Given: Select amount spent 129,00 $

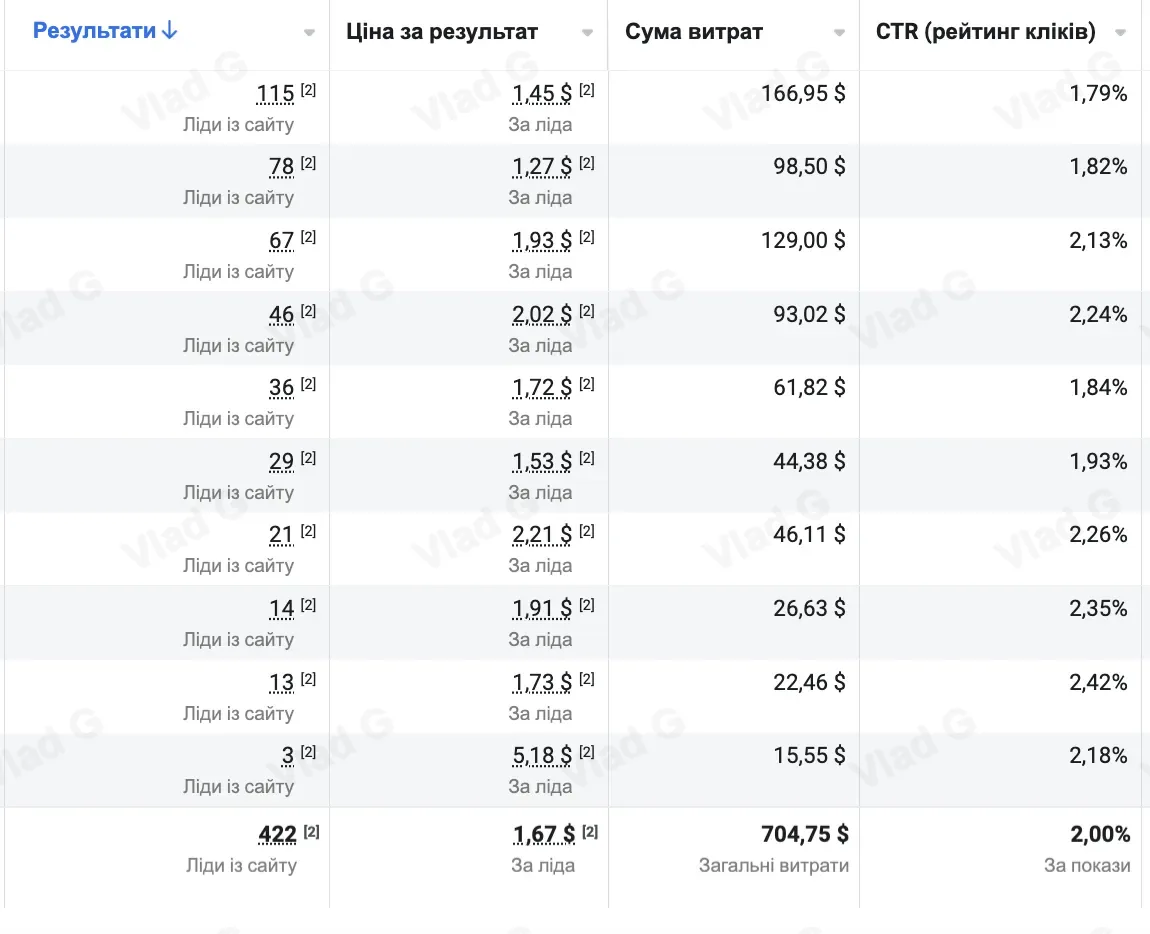Looking at the screenshot, I should (x=803, y=240).
